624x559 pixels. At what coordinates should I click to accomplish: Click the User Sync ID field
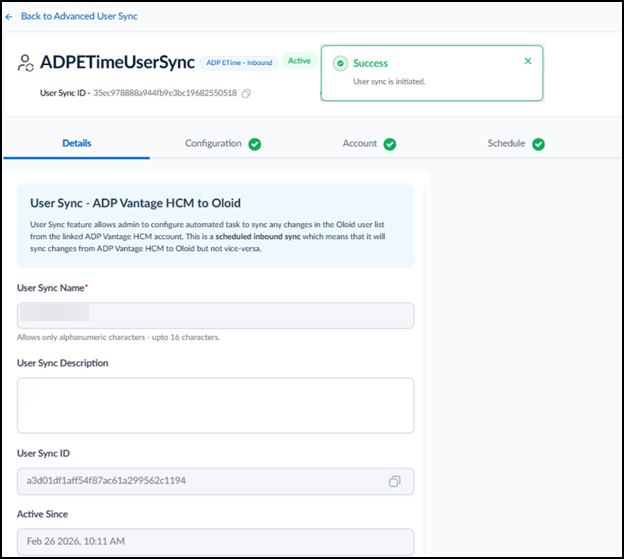pos(215,481)
